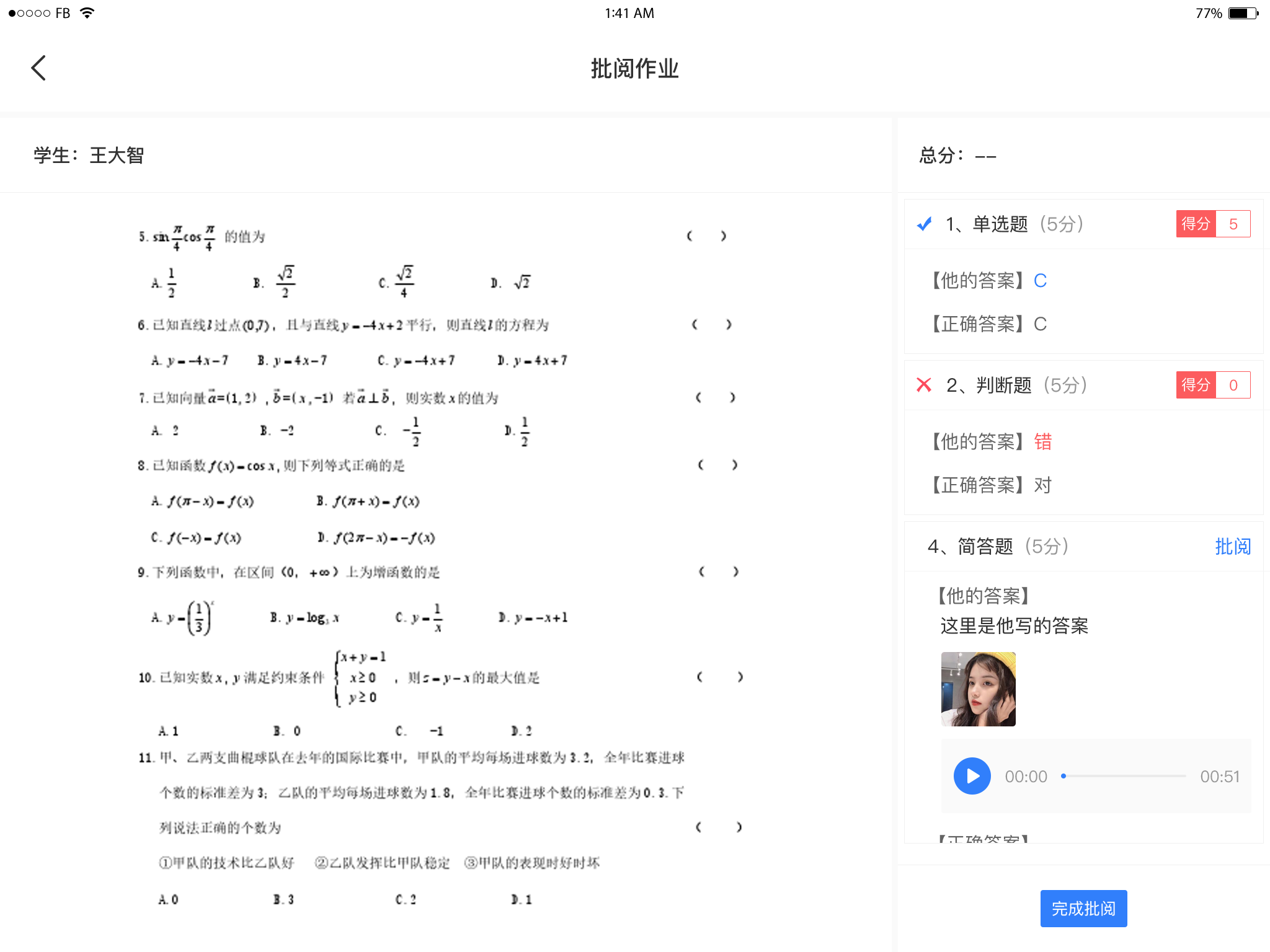Click the student name 王大智

[117, 156]
